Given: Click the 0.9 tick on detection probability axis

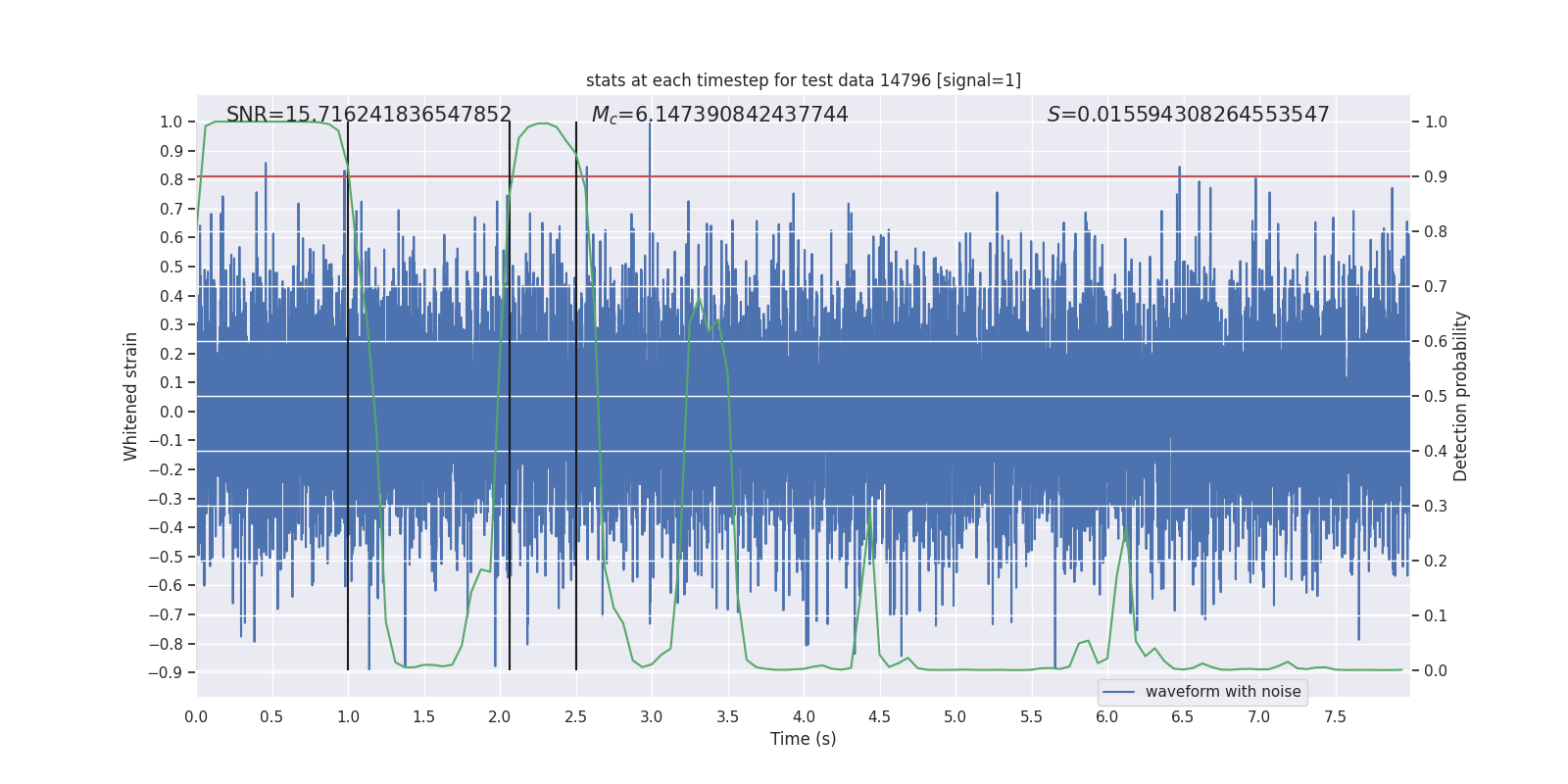Looking at the screenshot, I should pyautogui.click(x=1435, y=177).
